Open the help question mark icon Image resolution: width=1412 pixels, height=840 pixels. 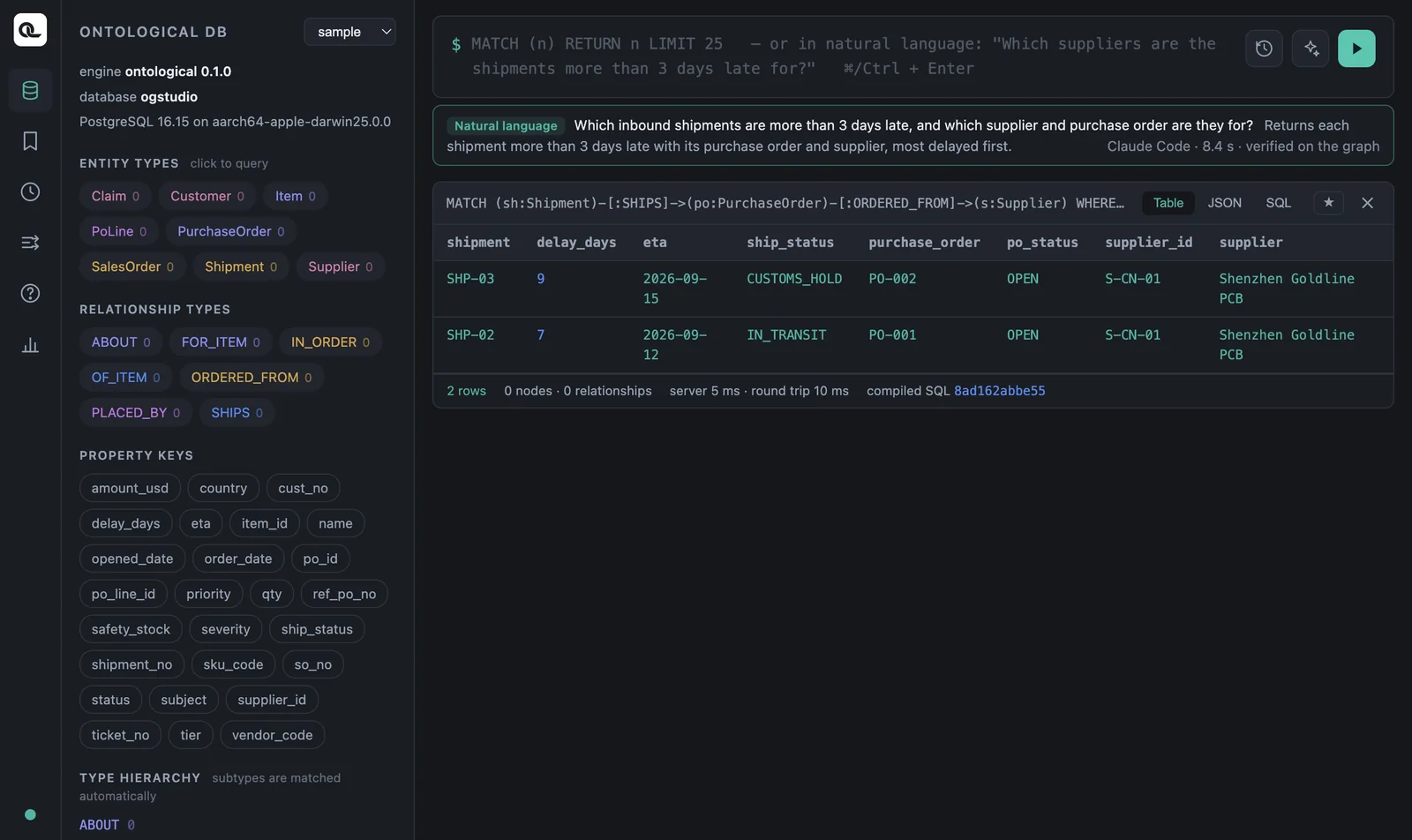[x=30, y=293]
